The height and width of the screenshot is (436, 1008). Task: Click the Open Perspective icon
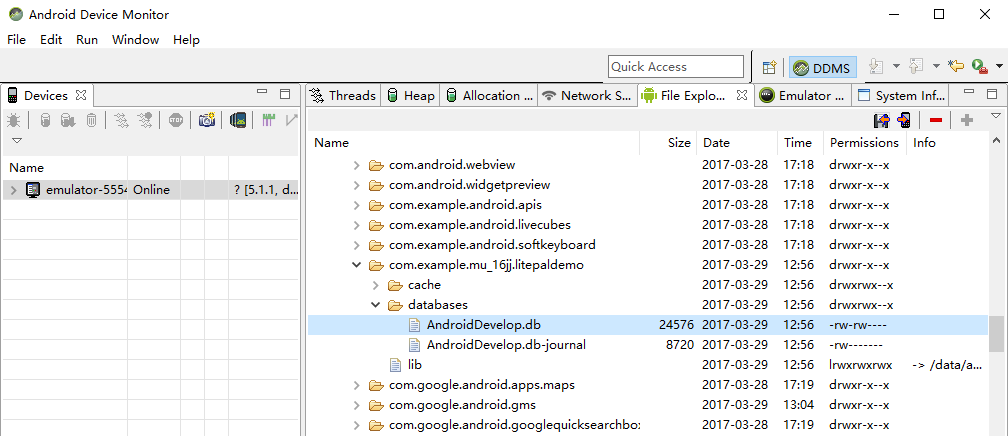click(x=770, y=67)
